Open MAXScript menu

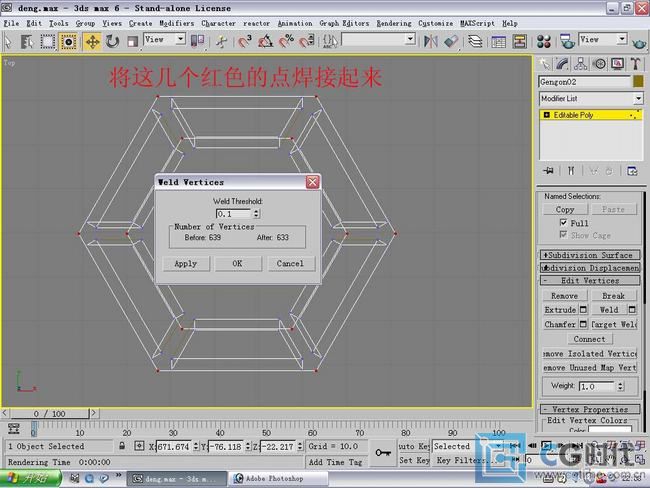(477, 23)
